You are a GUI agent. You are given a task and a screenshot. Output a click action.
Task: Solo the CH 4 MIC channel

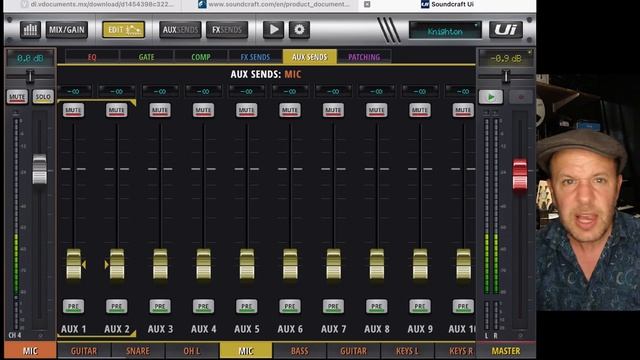click(x=43, y=97)
